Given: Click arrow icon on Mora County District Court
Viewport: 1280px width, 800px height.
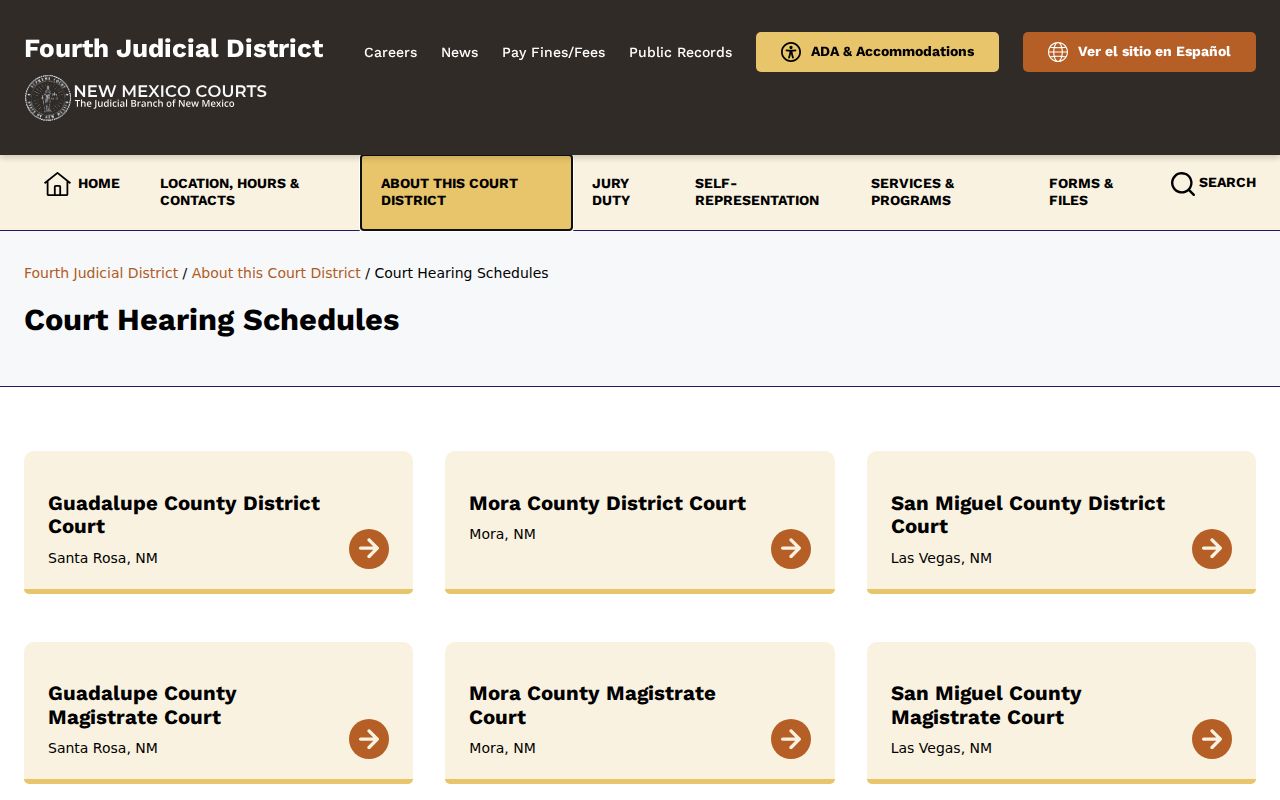Looking at the screenshot, I should [791, 549].
